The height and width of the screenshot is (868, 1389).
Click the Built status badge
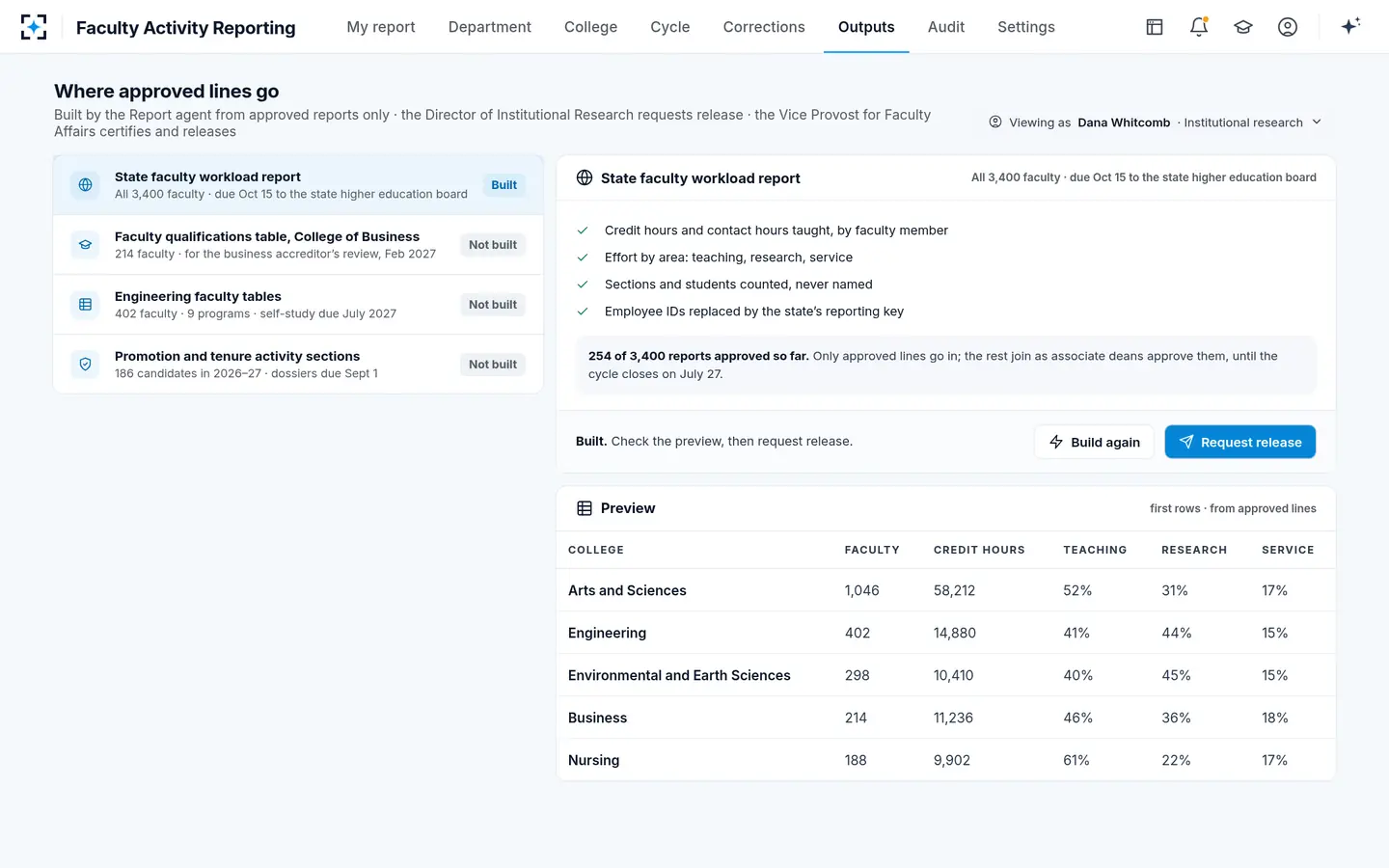pyautogui.click(x=504, y=185)
